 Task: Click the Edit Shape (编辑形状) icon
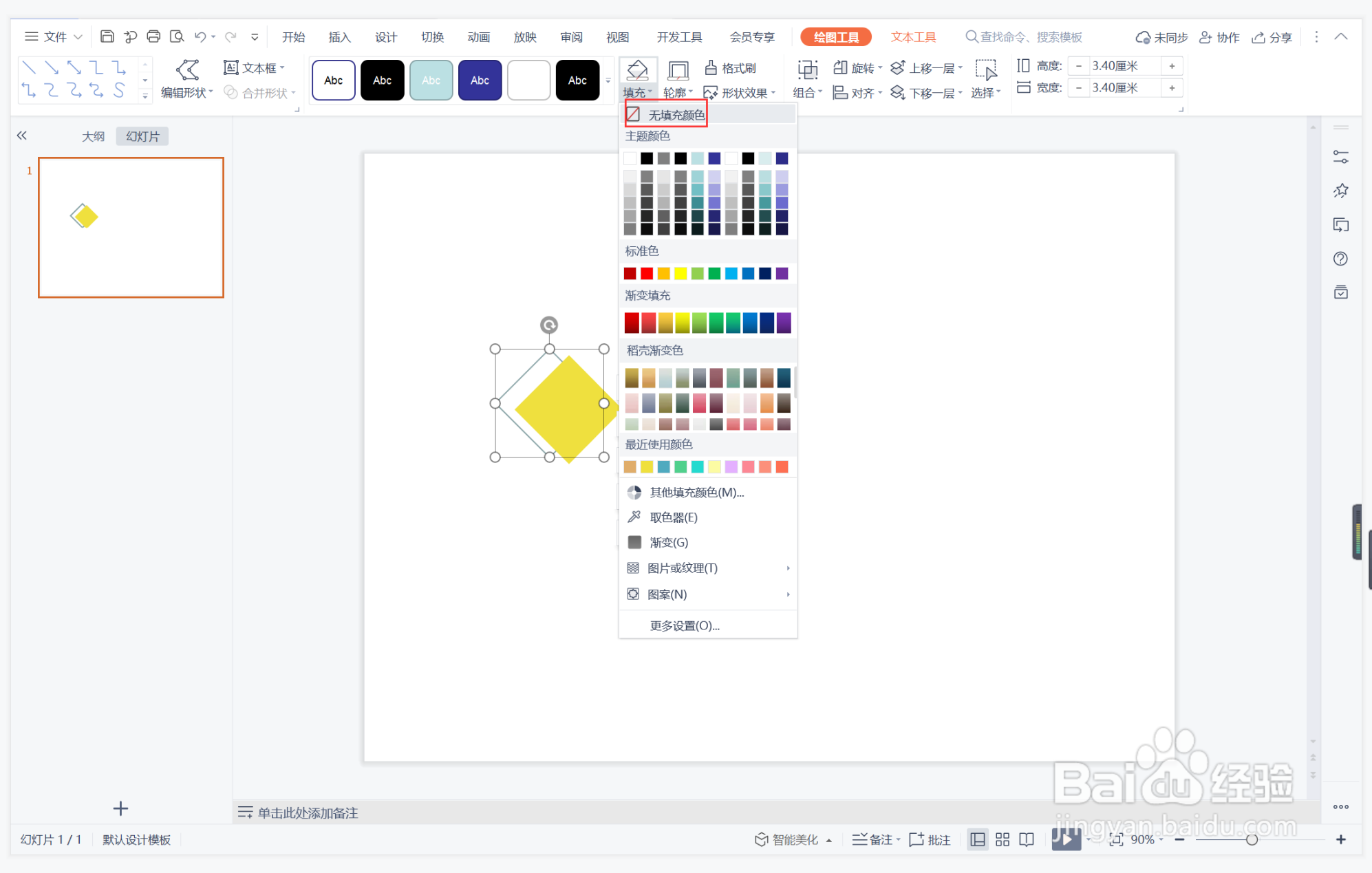click(187, 69)
